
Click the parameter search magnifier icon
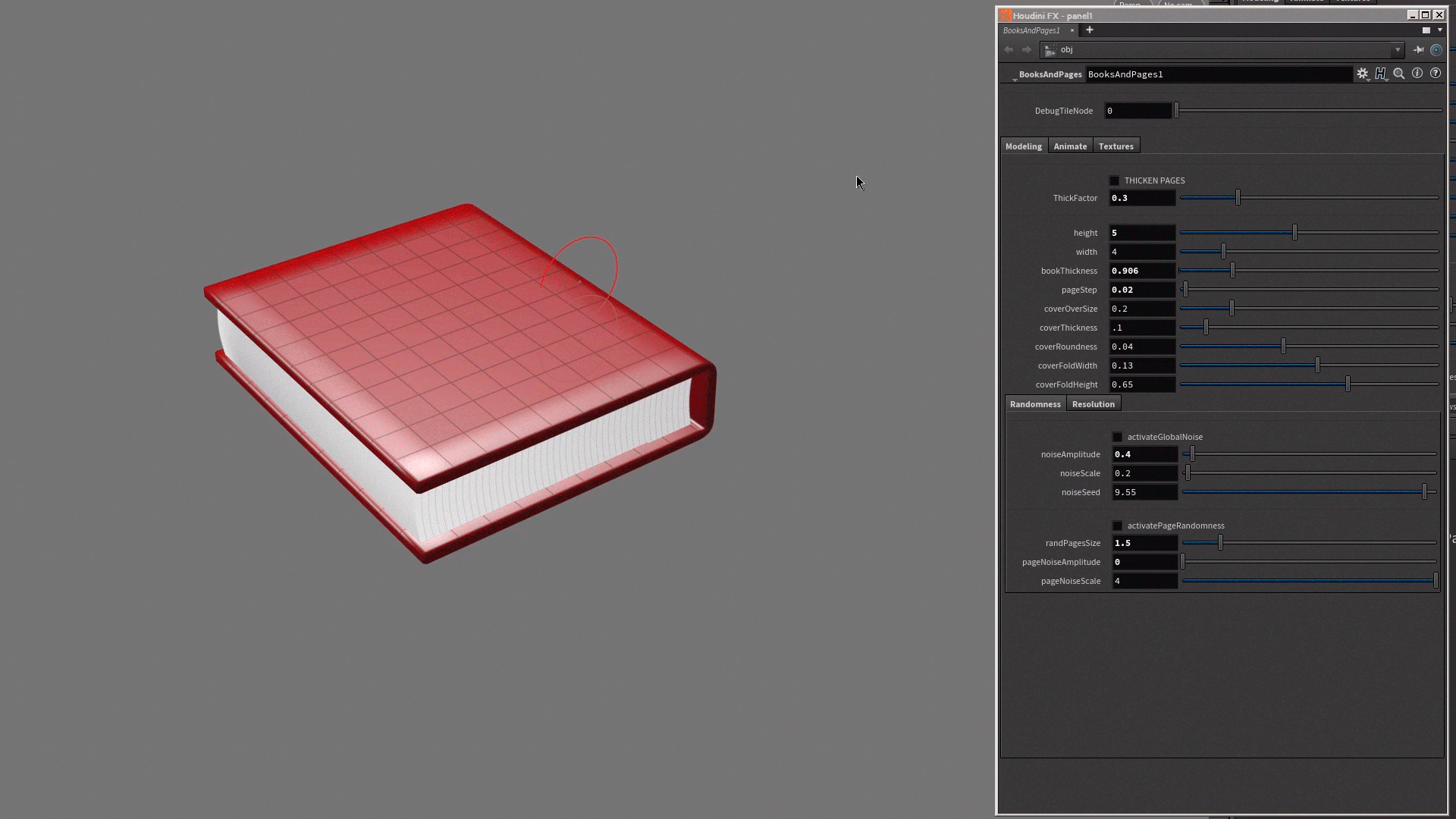coord(1399,74)
